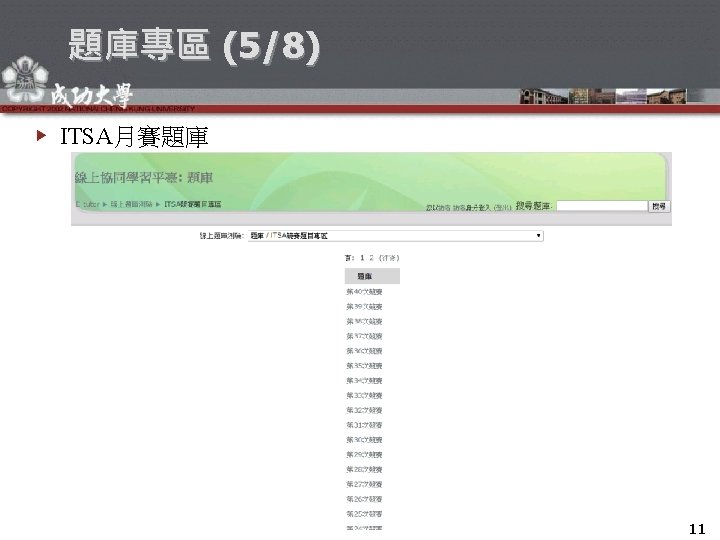Image resolution: width=720 pixels, height=540 pixels.
Task: Open the 第26次競賽 contest link
Action: 364,499
